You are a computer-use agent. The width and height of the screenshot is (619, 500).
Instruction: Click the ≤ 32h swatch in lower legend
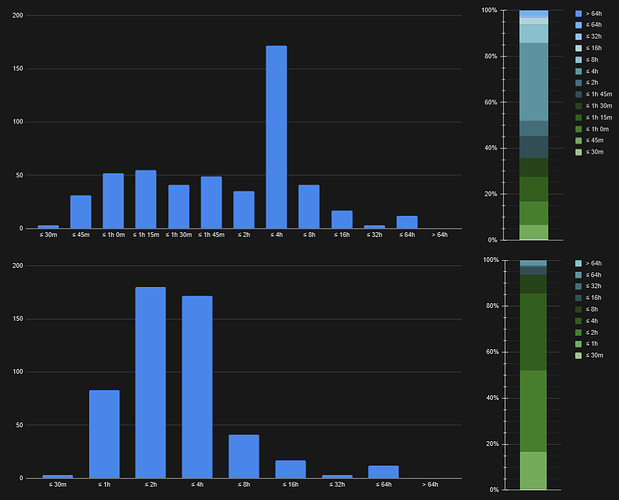tap(578, 287)
